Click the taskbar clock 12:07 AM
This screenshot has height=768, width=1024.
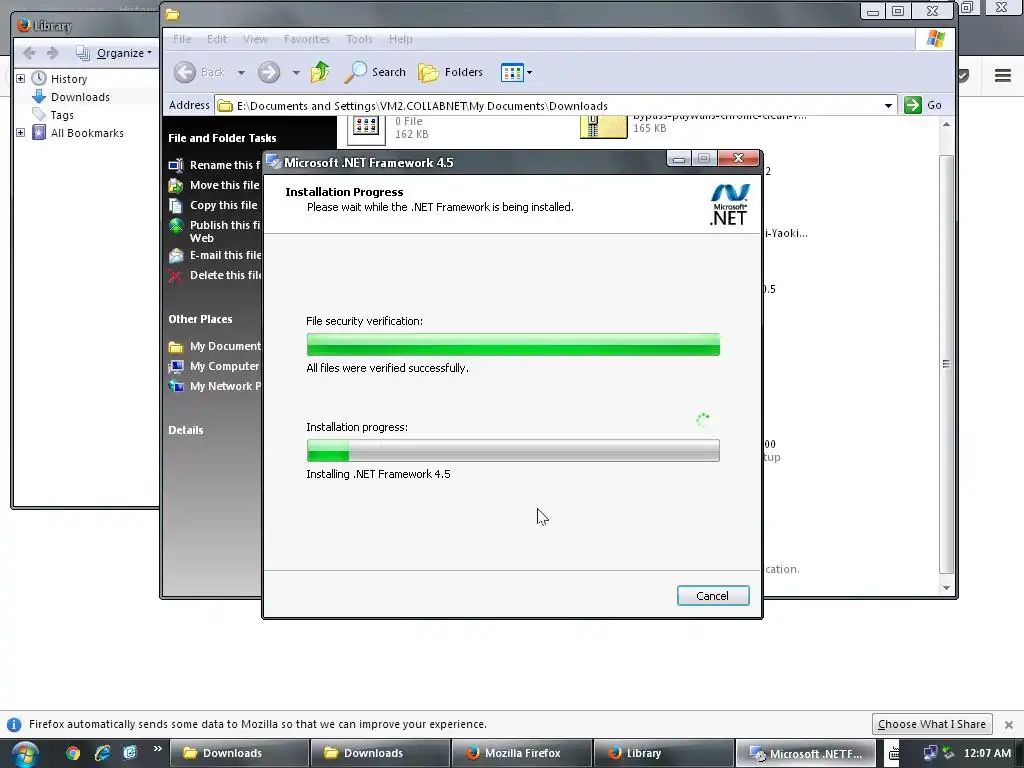pos(987,753)
